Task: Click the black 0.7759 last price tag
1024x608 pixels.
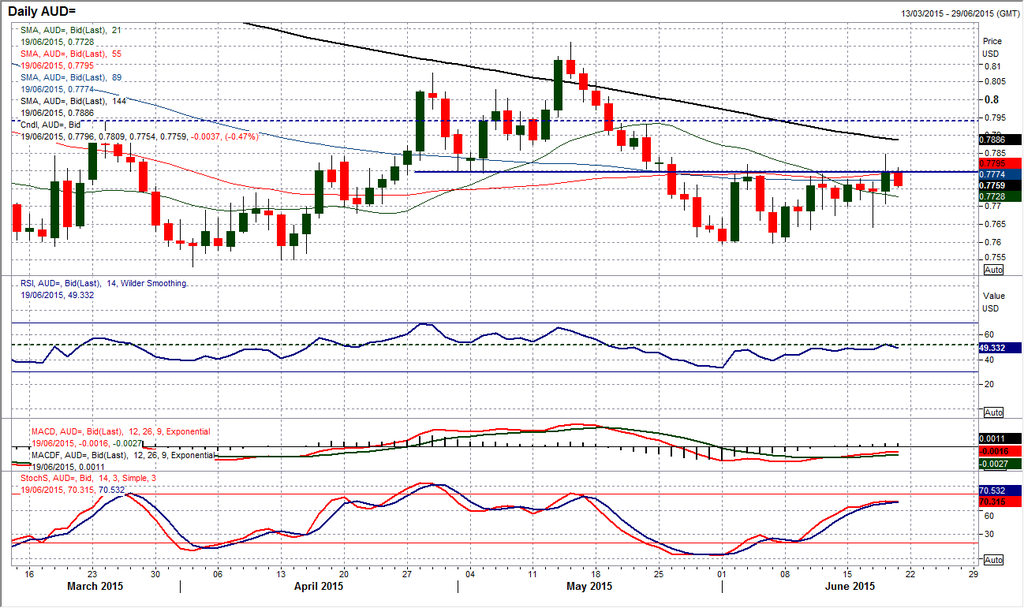Action: pos(1000,185)
